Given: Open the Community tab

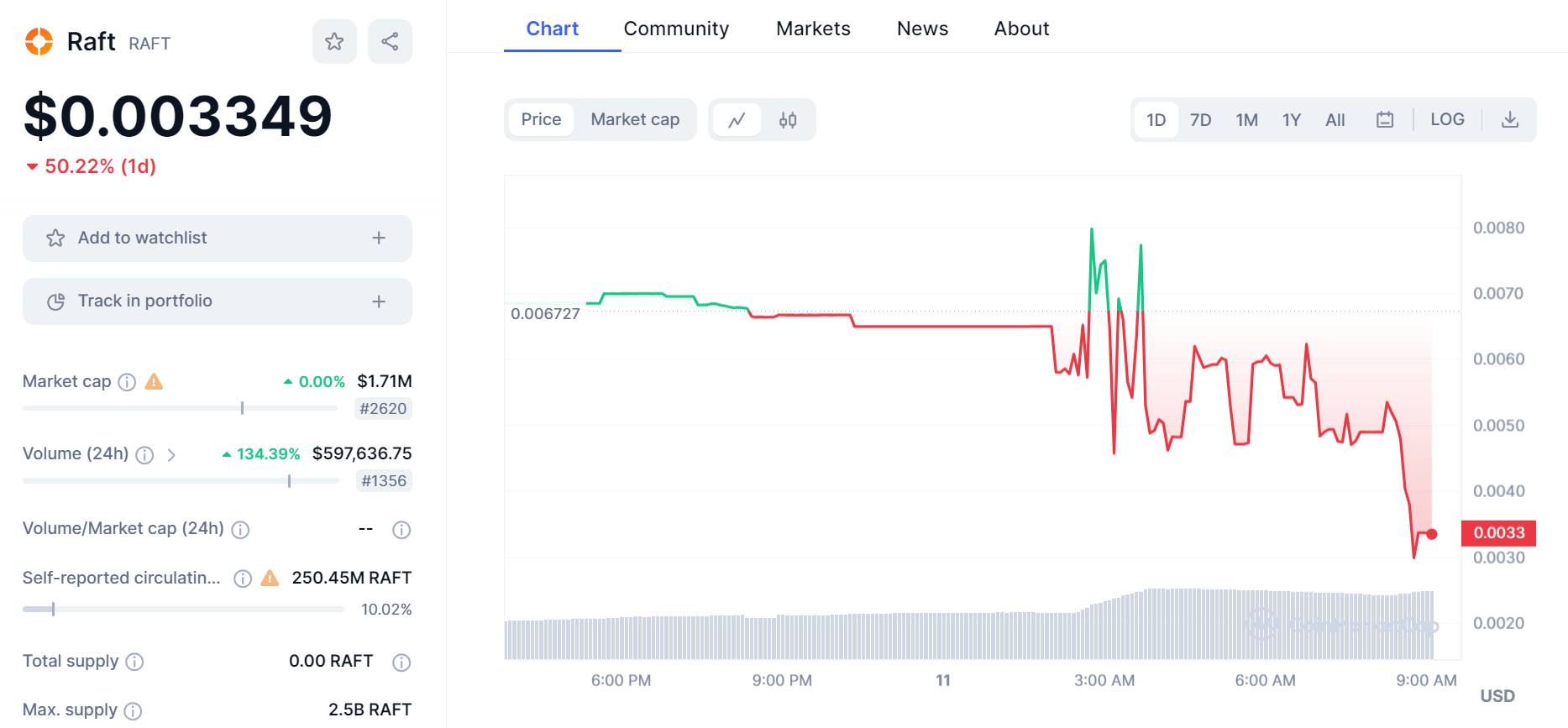Looking at the screenshot, I should 676,29.
